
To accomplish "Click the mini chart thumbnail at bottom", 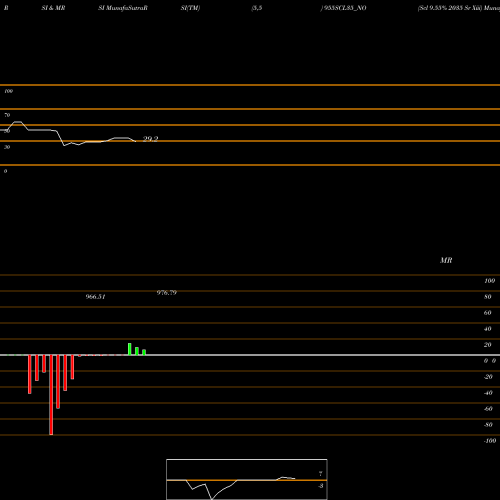I will pyautogui.click(x=247, y=479).
